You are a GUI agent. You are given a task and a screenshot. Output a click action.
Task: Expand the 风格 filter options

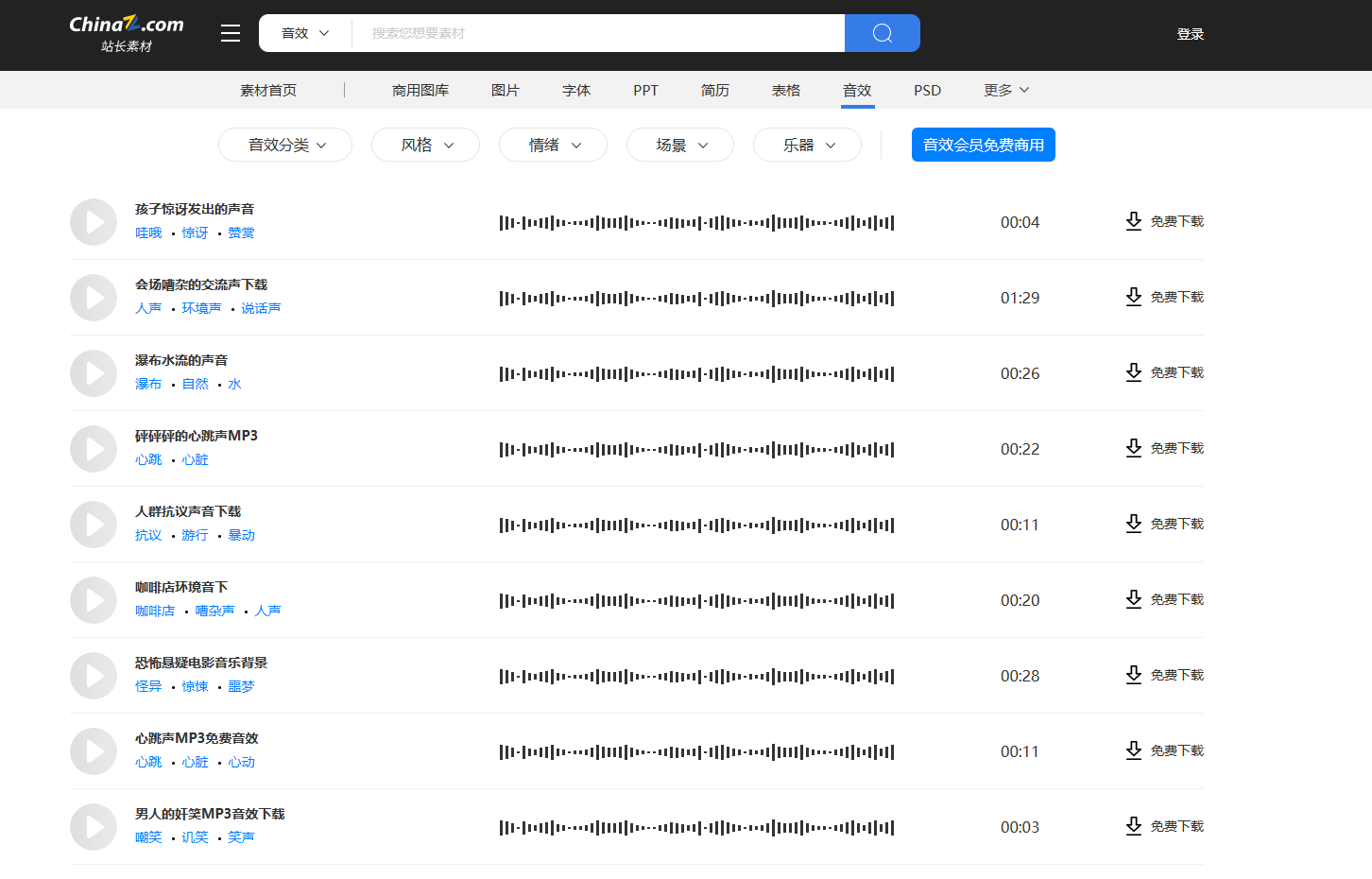(x=425, y=145)
